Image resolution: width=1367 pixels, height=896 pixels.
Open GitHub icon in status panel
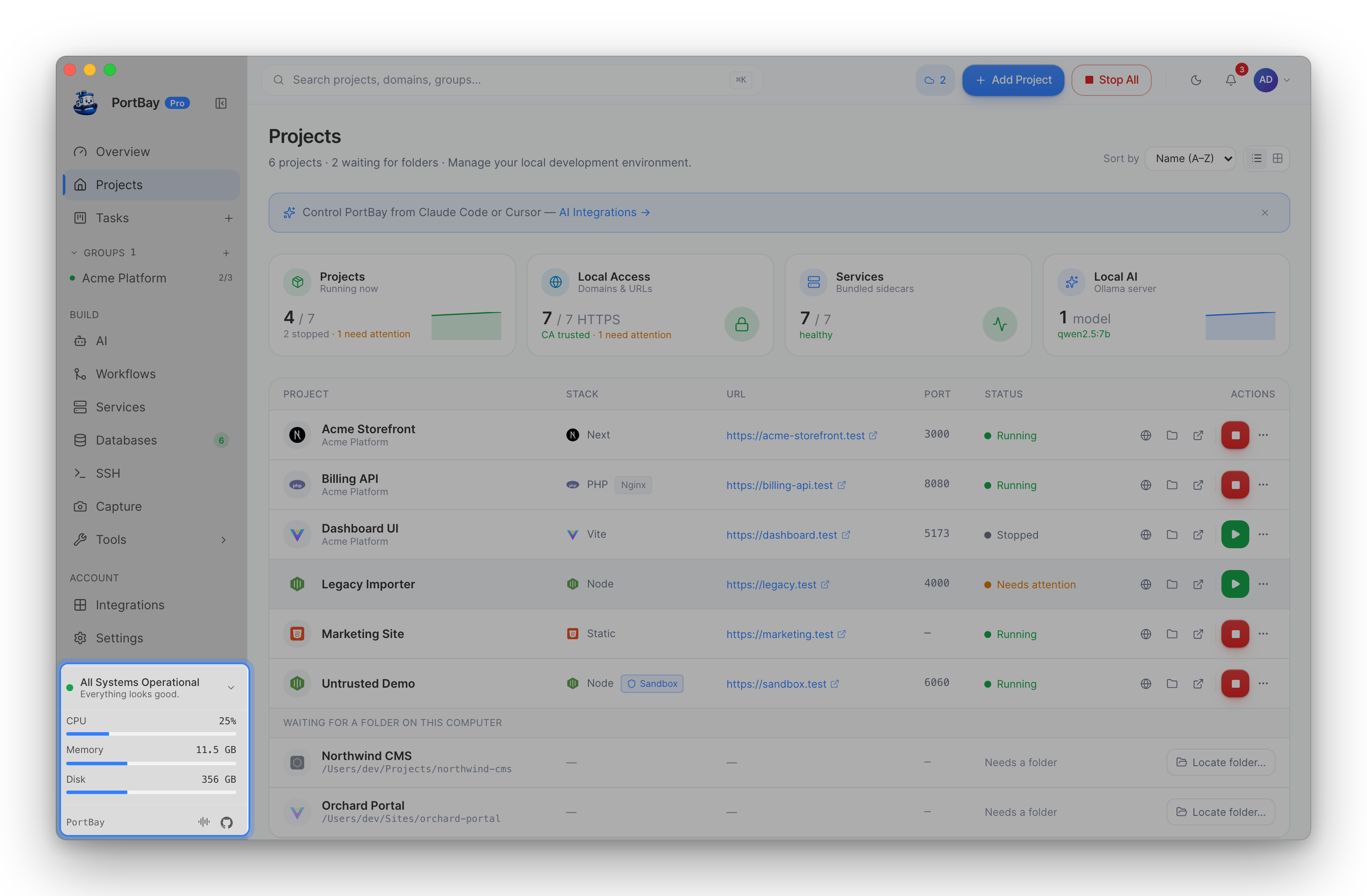(x=226, y=822)
